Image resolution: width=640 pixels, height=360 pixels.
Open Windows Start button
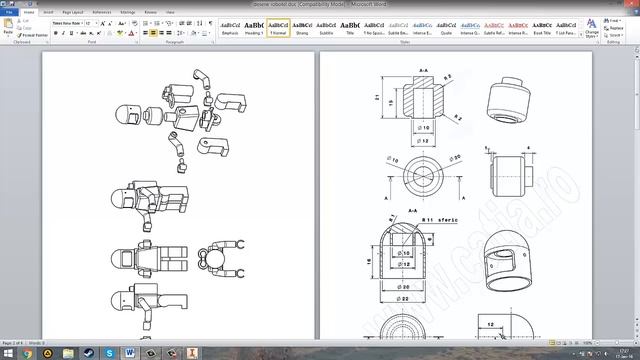[8, 353]
